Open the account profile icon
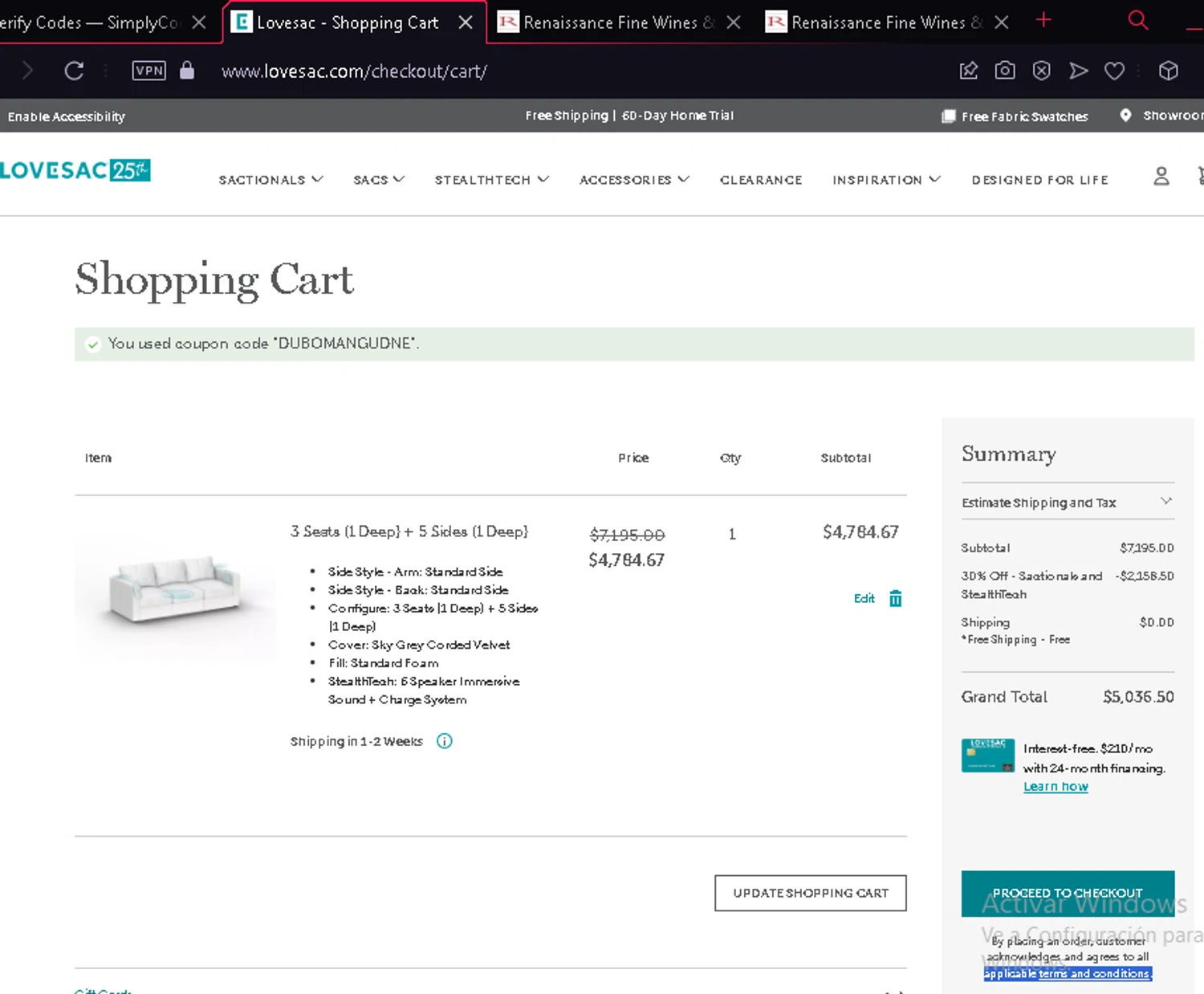Viewport: 1204px width, 994px height. coord(1161,176)
